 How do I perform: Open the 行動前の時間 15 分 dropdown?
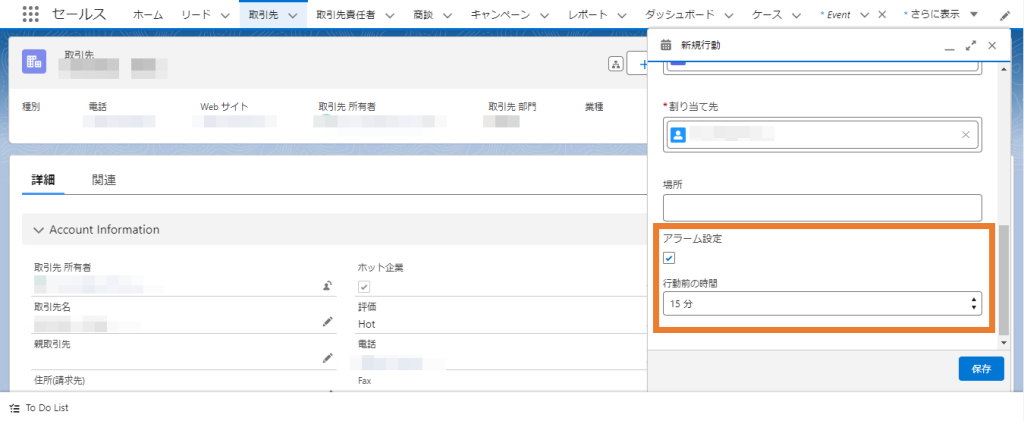click(x=821, y=303)
